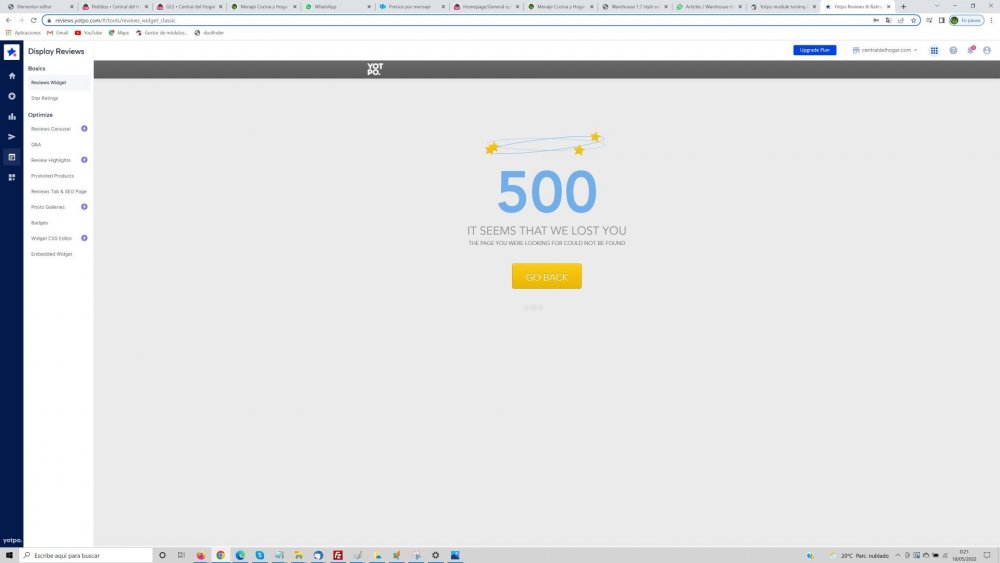Open the paper plane send icon

point(11,136)
